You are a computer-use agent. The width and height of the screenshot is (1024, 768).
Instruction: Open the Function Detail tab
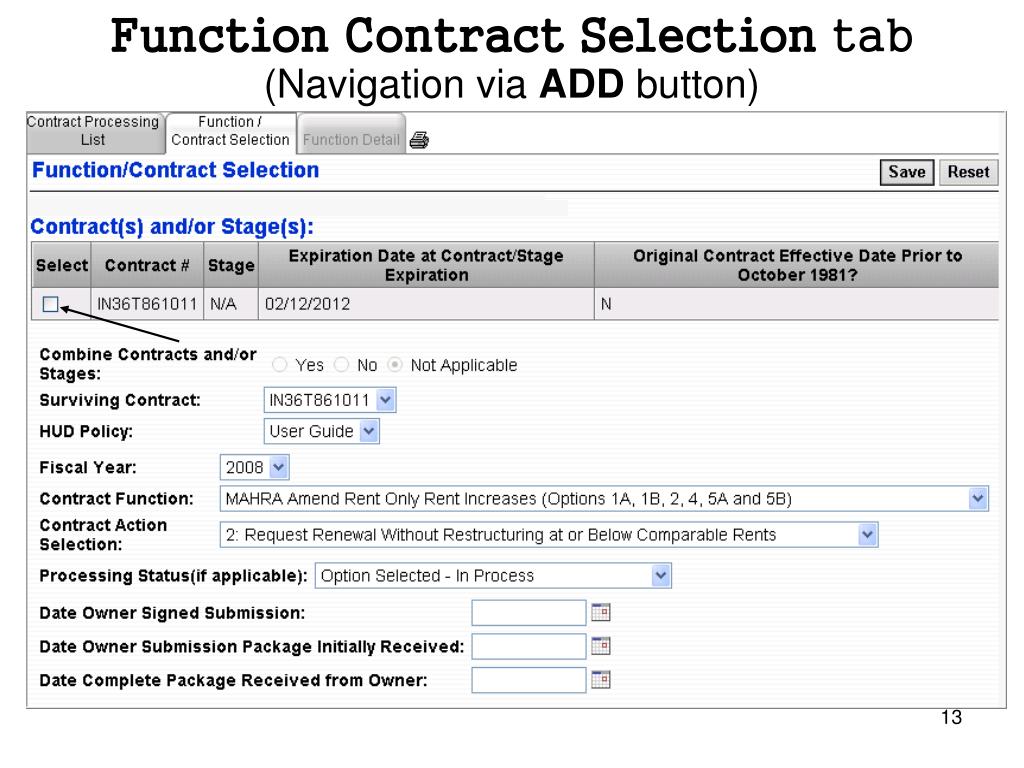coord(351,140)
